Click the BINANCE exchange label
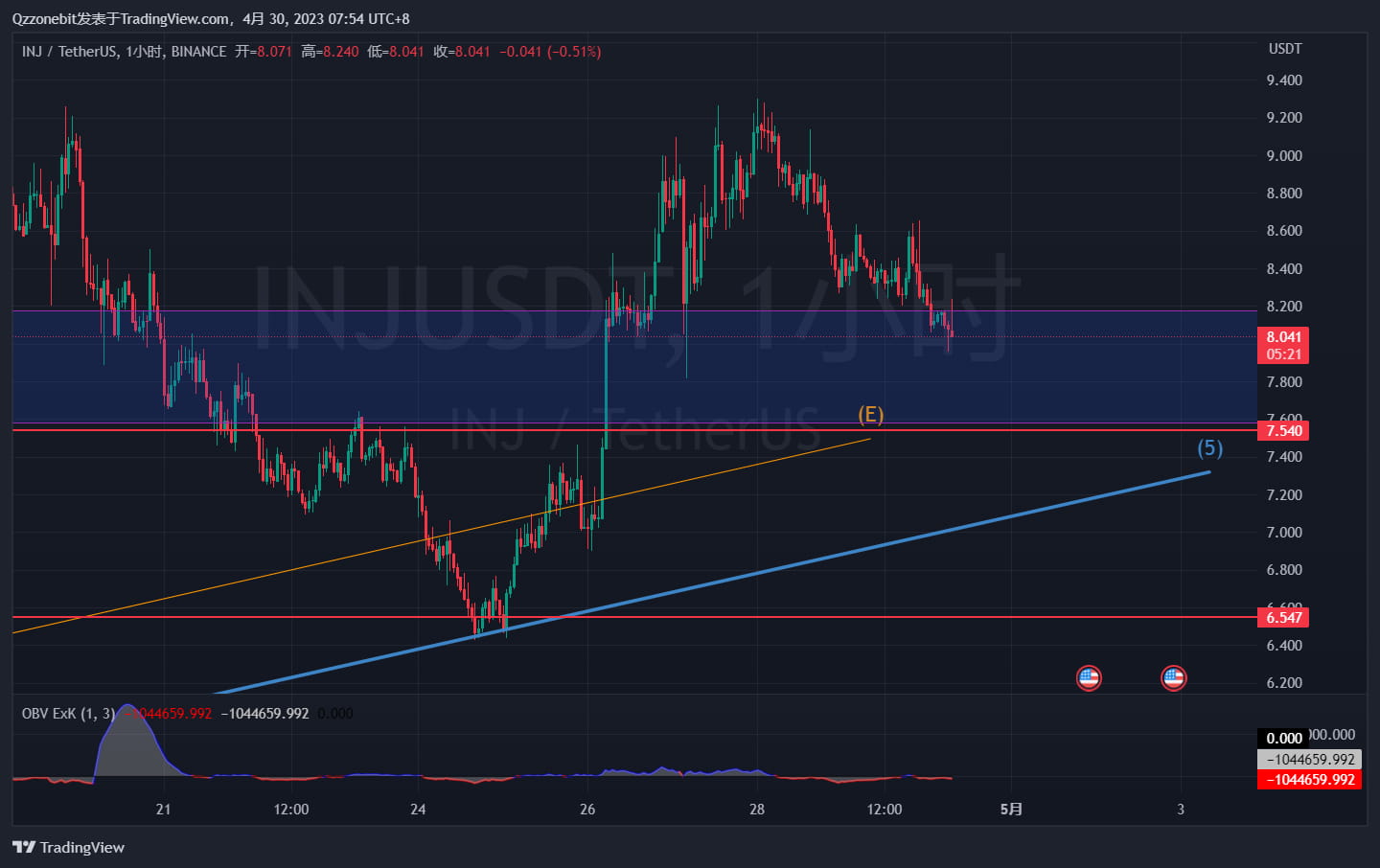The image size is (1380, 868). point(199,52)
